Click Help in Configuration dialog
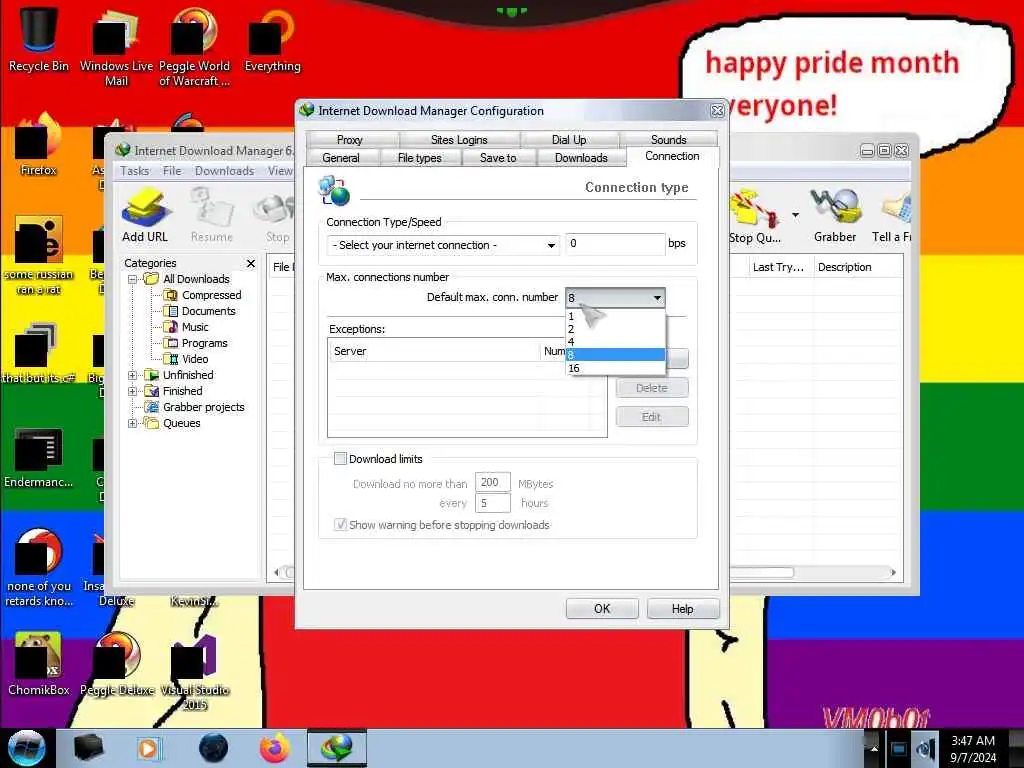 [x=682, y=609]
